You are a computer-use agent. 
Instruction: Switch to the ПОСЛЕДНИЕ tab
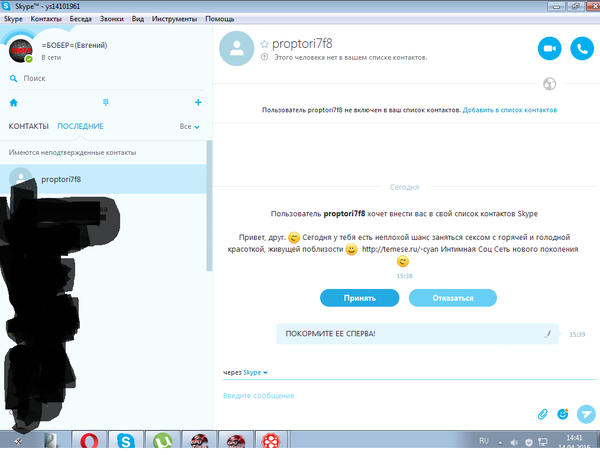pyautogui.click(x=80, y=127)
